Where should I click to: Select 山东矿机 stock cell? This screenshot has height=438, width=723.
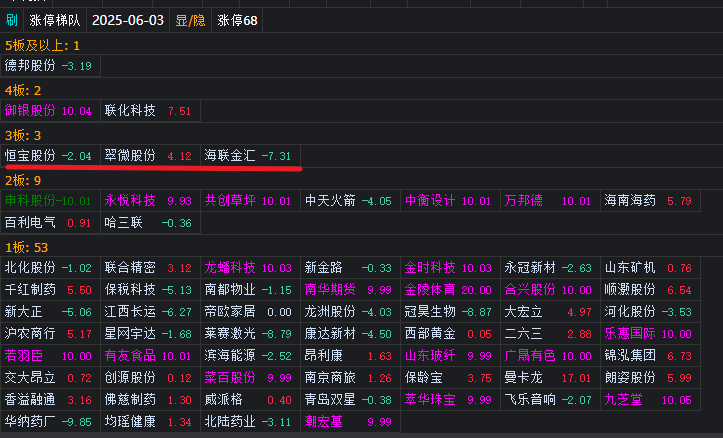(651, 267)
